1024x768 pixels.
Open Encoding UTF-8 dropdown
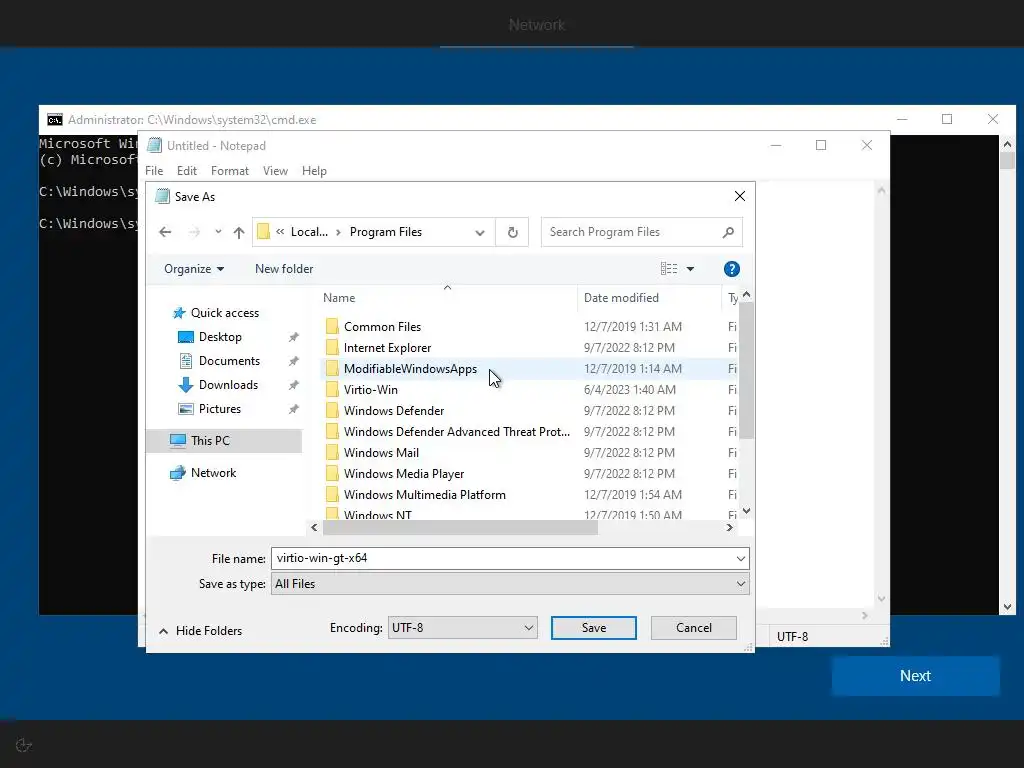tap(462, 628)
